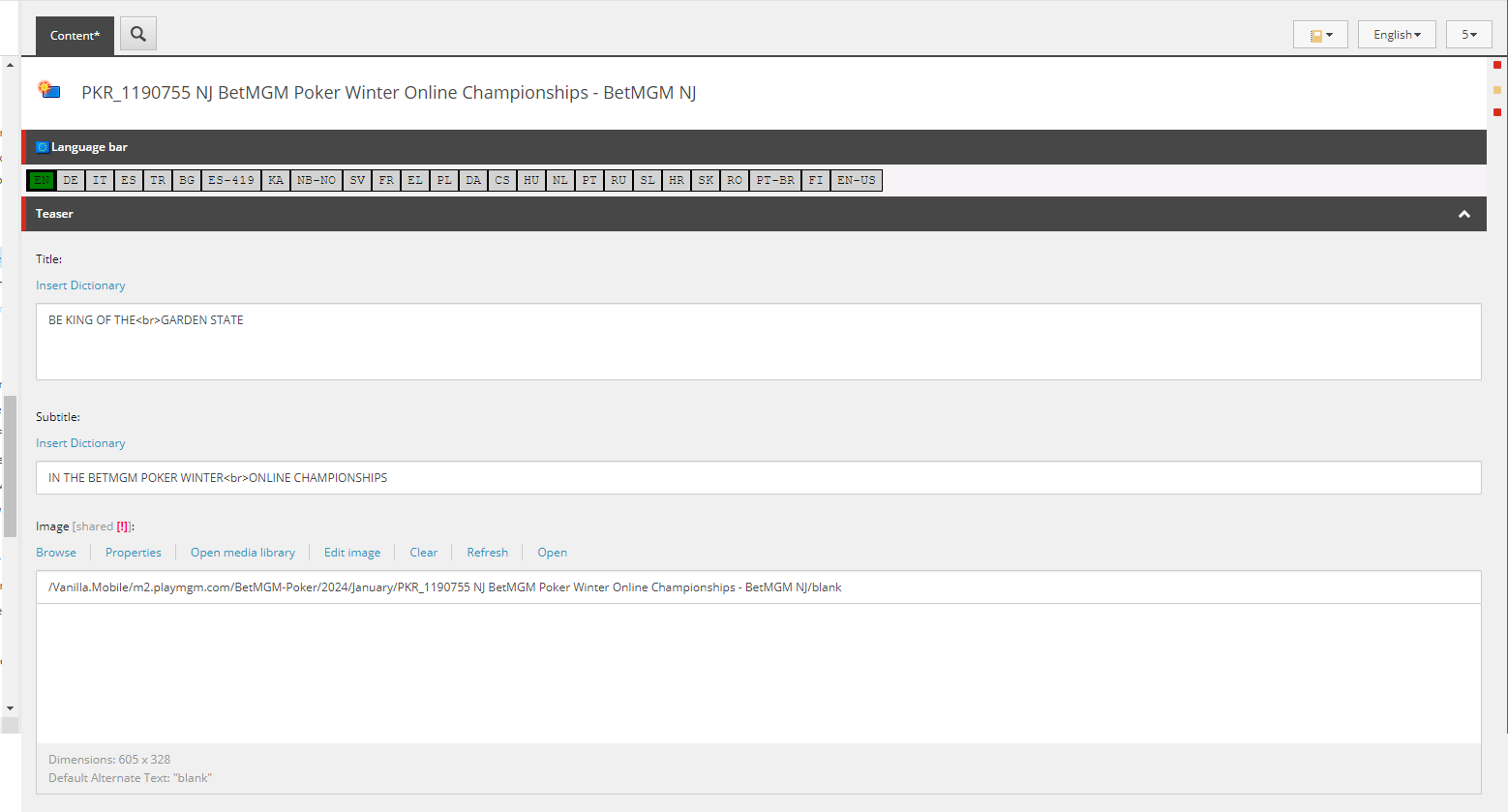
Task: Click the left panel scrollbar down arrow
Action: (10, 708)
